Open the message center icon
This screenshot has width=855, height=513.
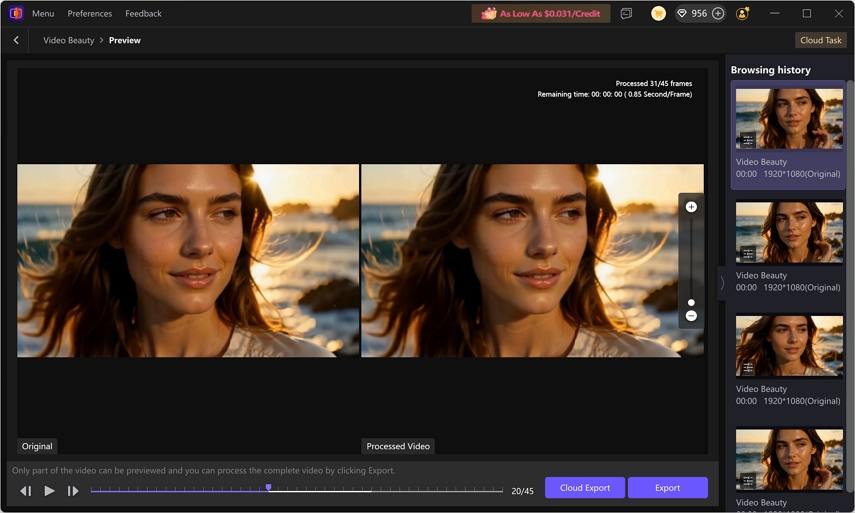626,14
